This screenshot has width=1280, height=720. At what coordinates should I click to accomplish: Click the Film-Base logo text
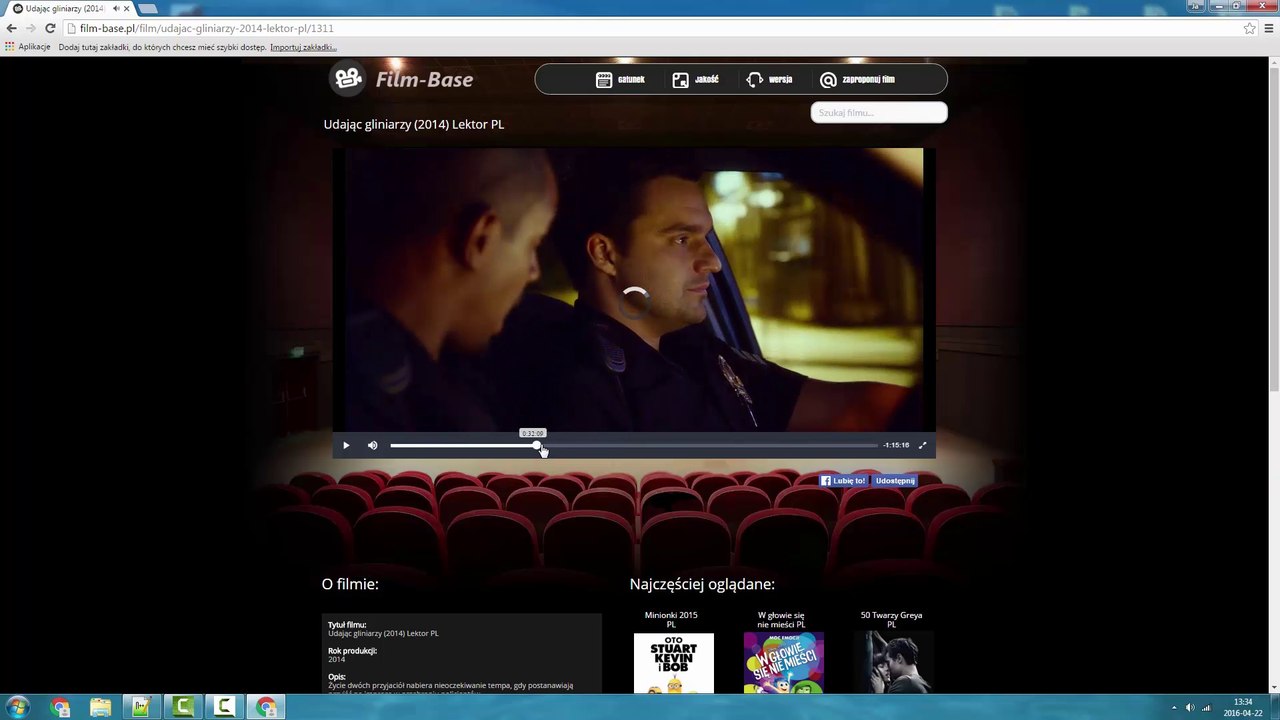424,79
